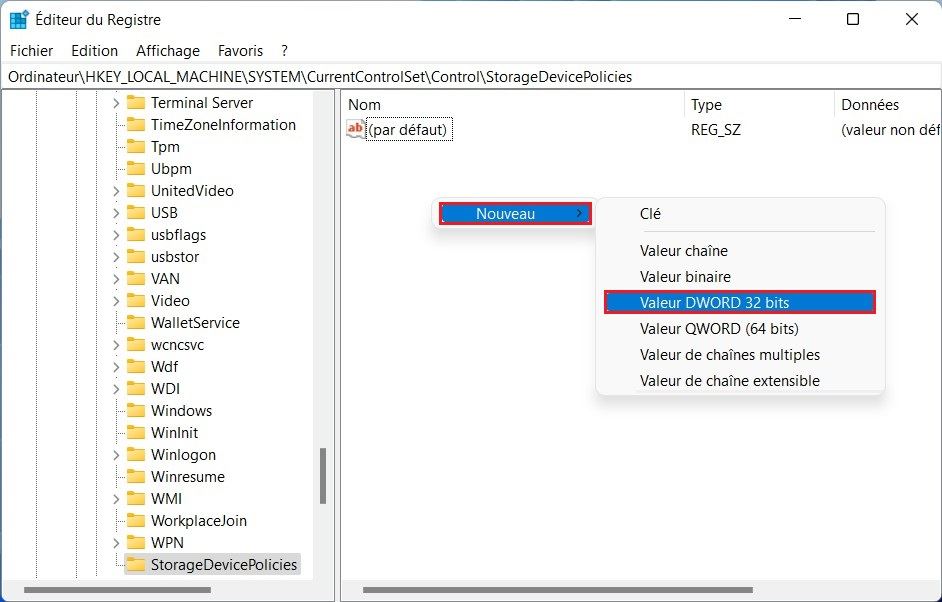This screenshot has height=602, width=942.
Task: Open the Fichier menu
Action: 31,50
